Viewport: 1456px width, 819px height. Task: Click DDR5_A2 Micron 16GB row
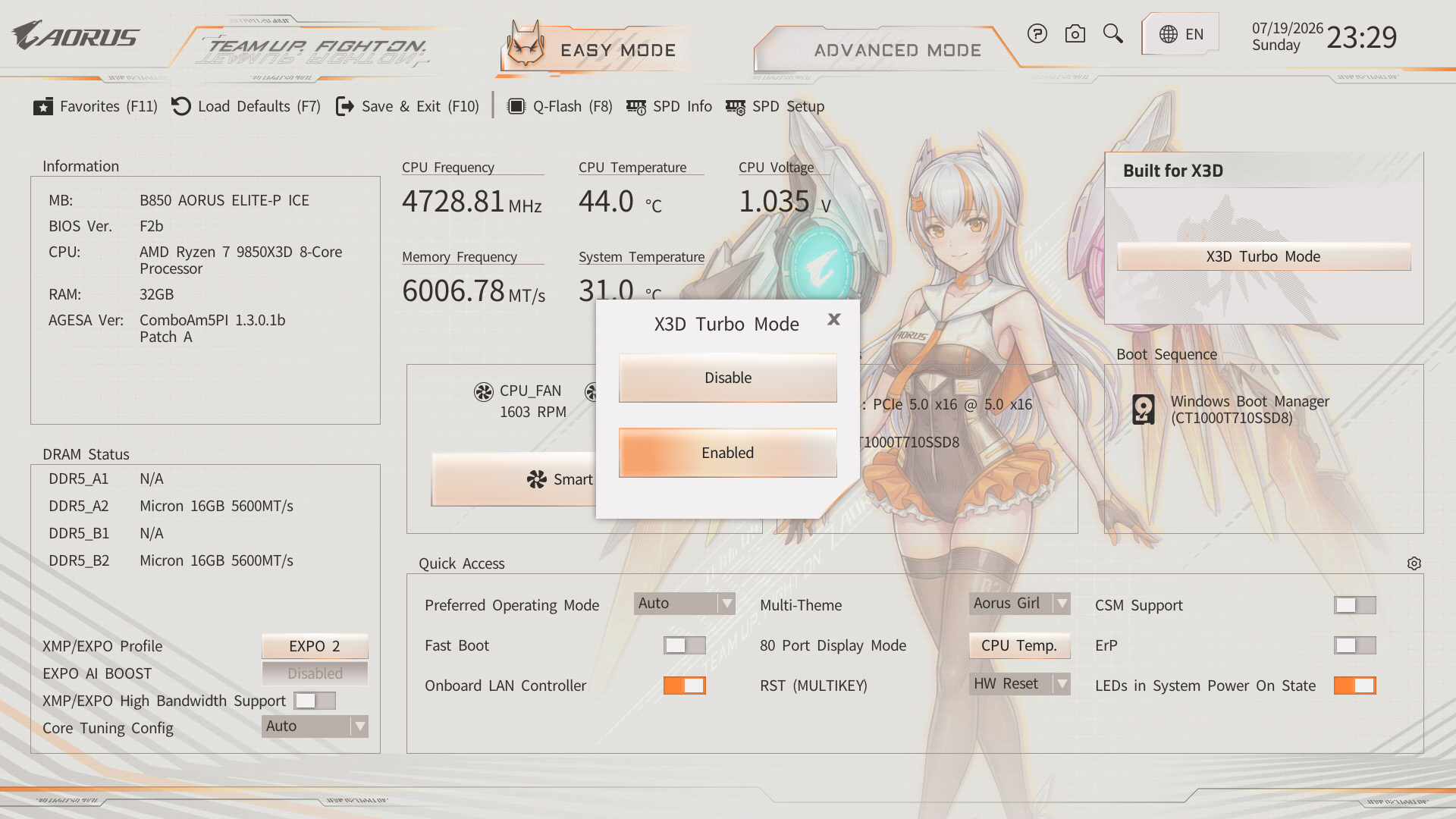(171, 506)
